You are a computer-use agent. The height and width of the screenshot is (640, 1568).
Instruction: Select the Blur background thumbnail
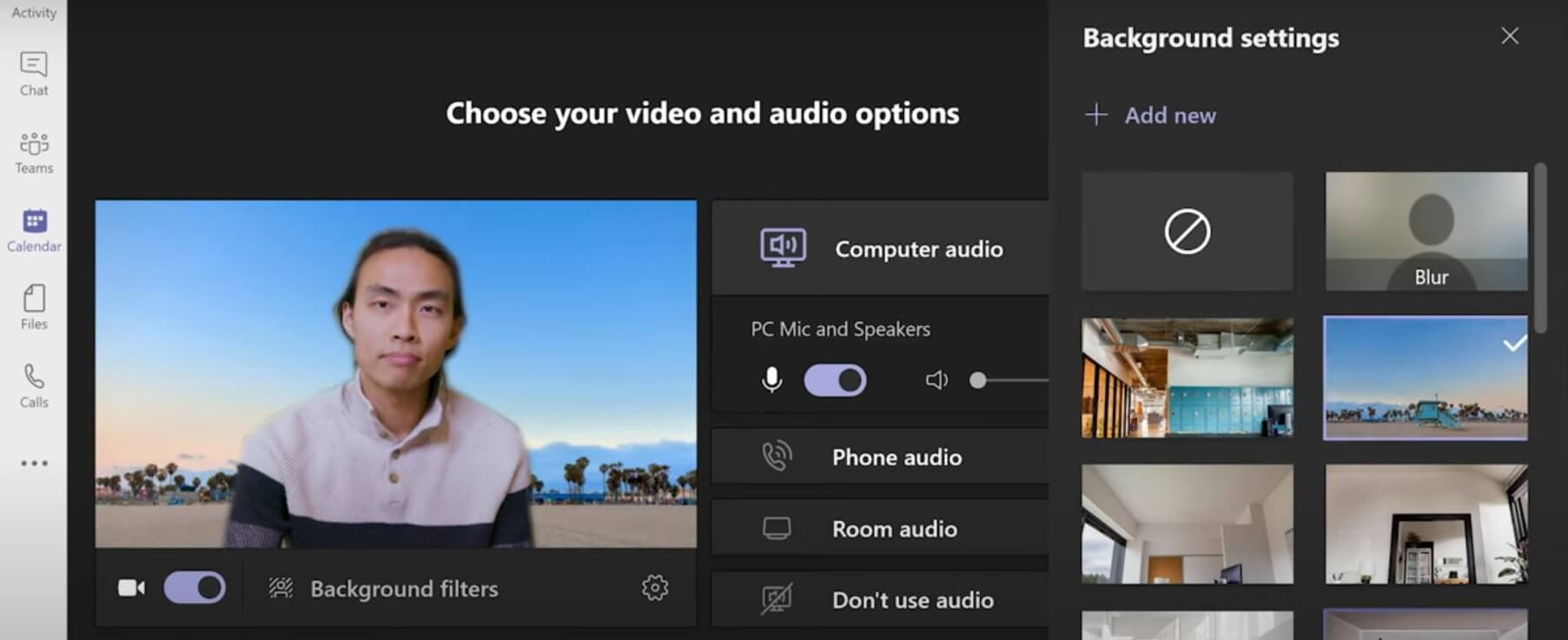[1426, 231]
